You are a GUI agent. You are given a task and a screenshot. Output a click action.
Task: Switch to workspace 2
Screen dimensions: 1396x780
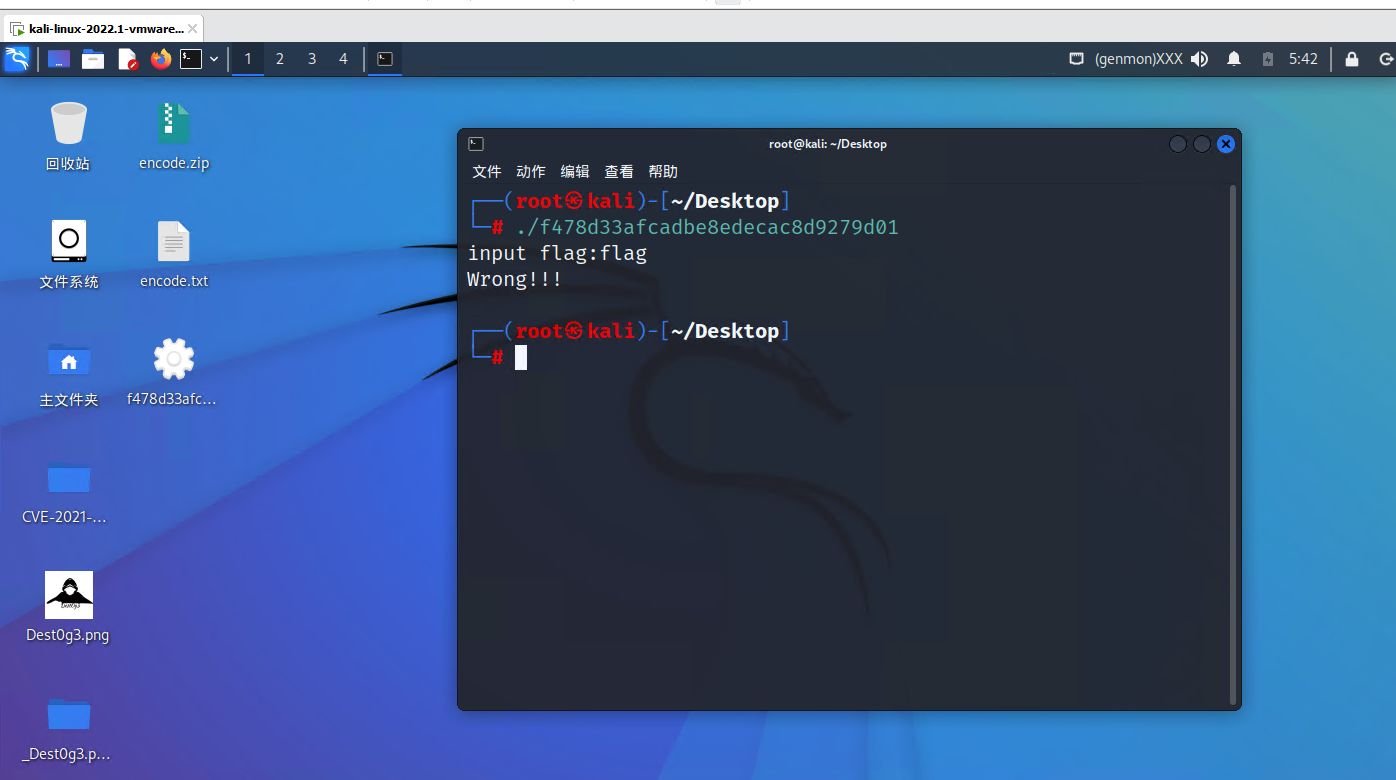pos(280,59)
